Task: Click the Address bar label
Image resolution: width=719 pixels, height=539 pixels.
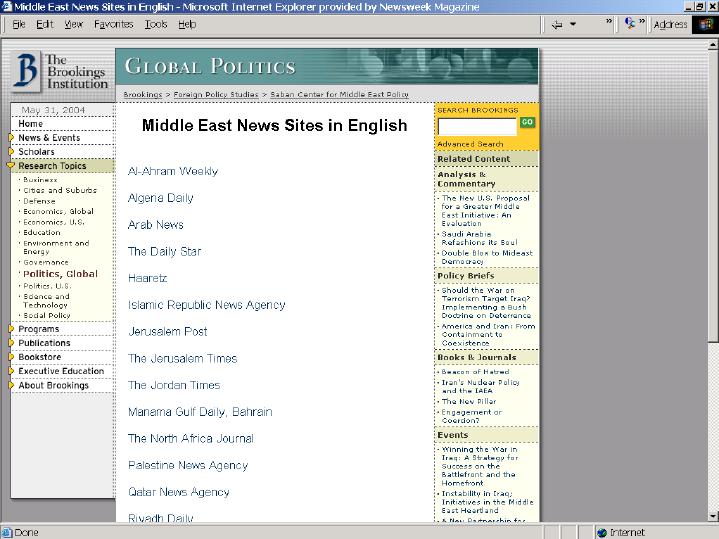Action: (670, 24)
